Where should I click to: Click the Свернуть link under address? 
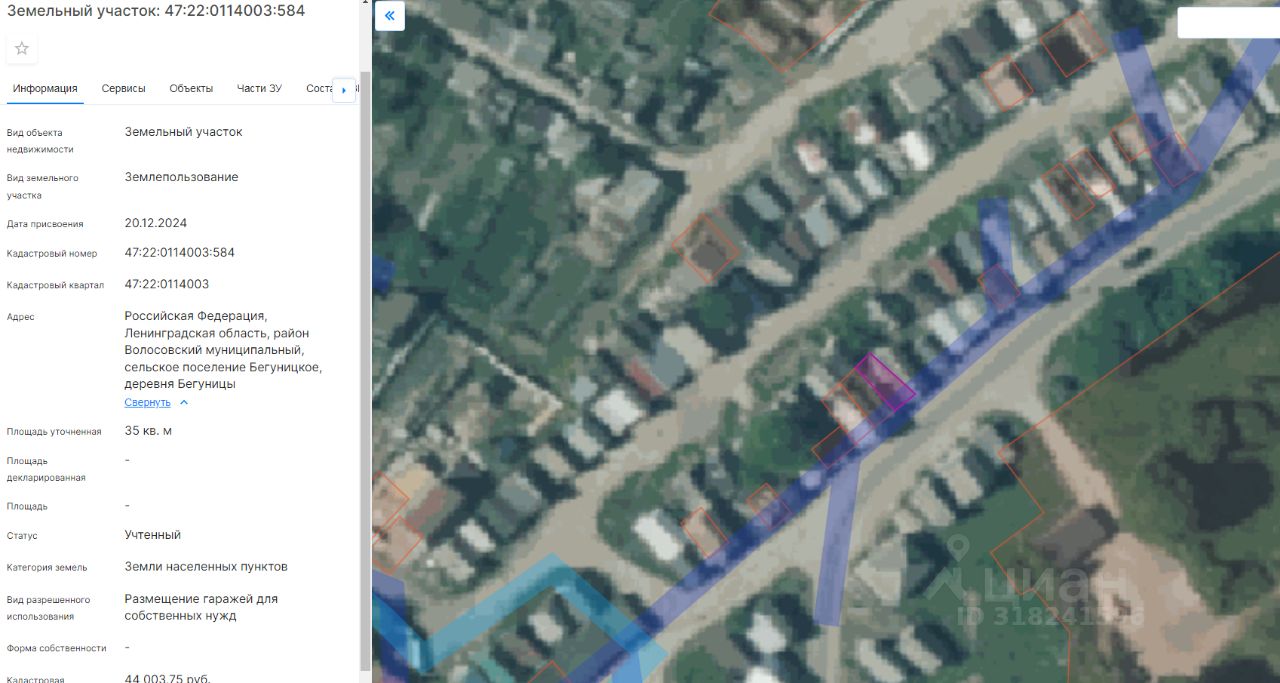coord(147,403)
